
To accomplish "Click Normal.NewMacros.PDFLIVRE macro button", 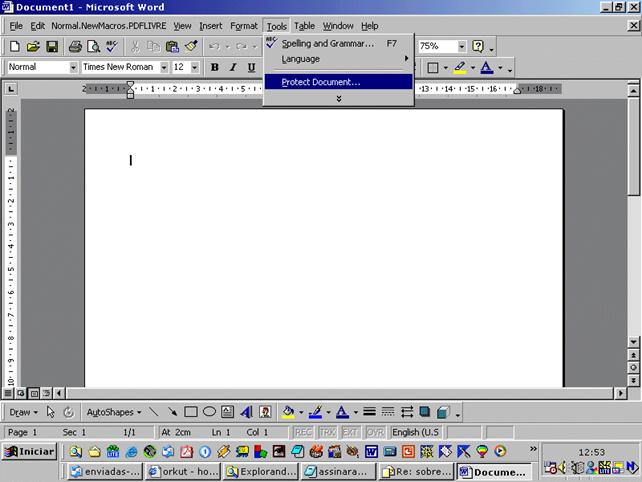I will coord(109,26).
